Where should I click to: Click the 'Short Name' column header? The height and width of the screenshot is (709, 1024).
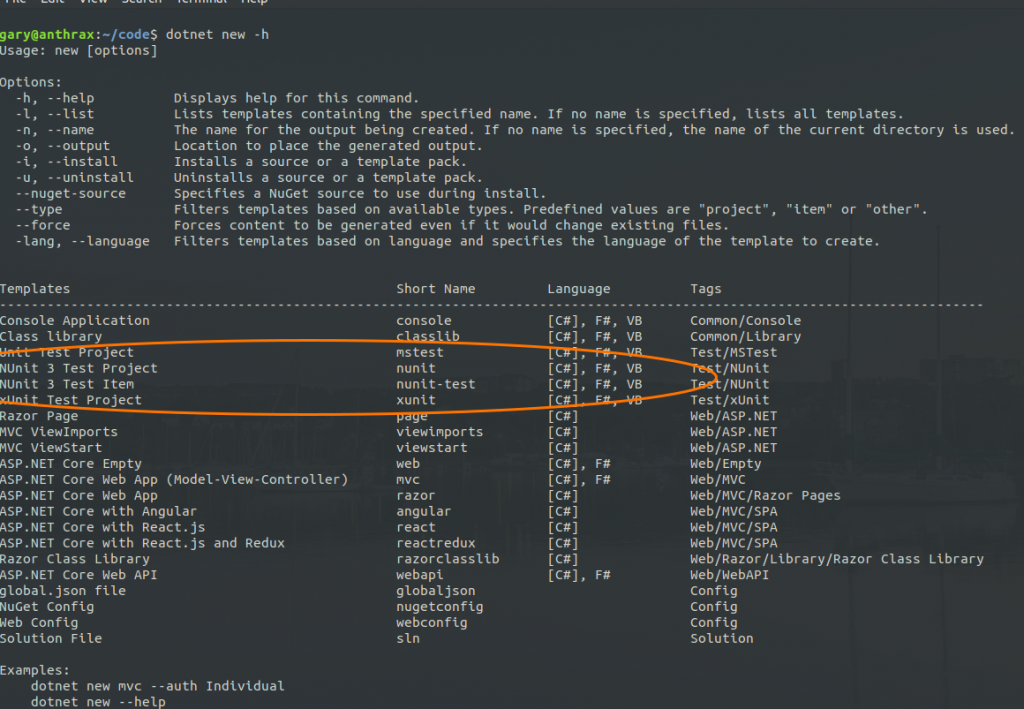point(436,289)
